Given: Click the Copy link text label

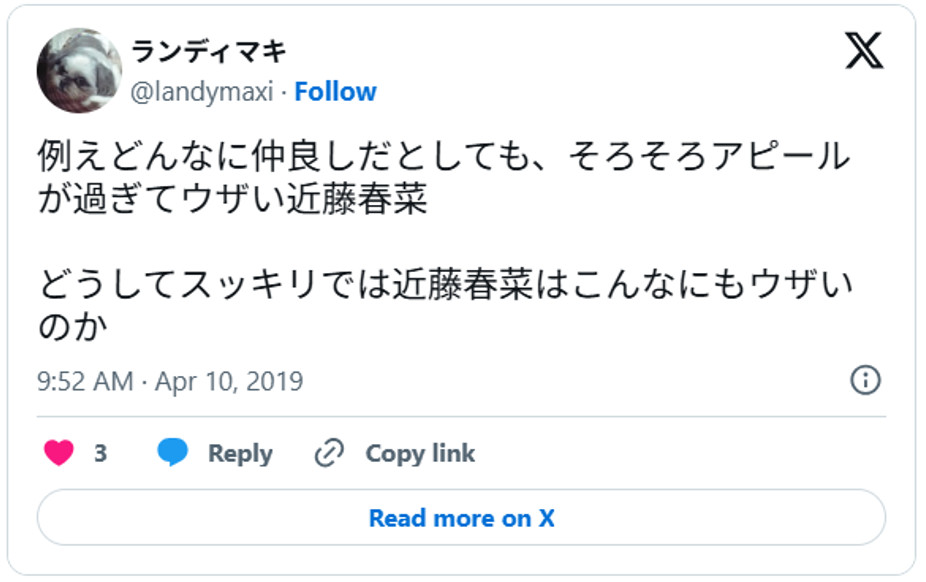Looking at the screenshot, I should (420, 453).
